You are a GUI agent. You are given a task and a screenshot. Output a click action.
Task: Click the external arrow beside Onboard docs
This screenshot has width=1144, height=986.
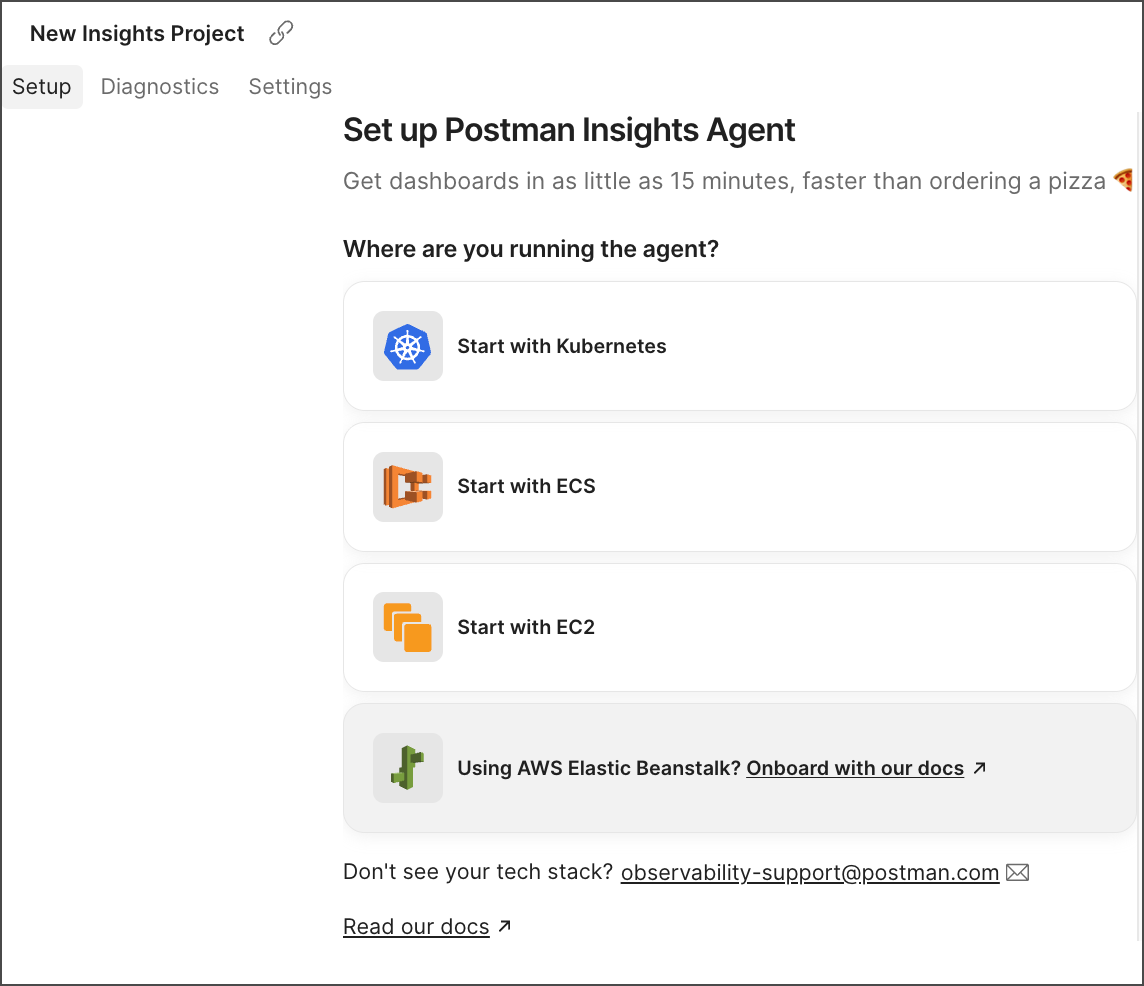[980, 768]
